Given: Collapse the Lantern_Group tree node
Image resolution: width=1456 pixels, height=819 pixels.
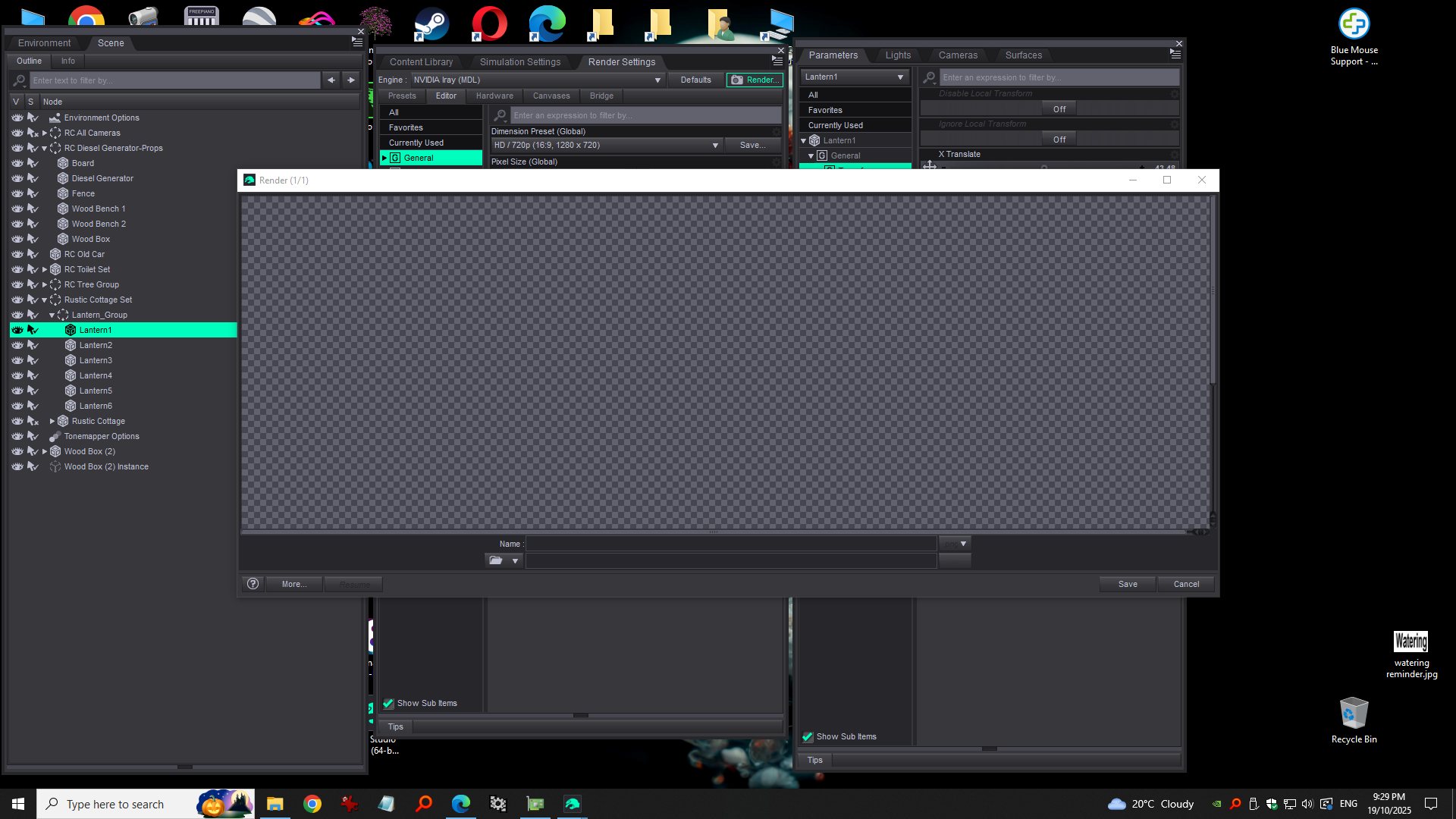Looking at the screenshot, I should (x=52, y=315).
